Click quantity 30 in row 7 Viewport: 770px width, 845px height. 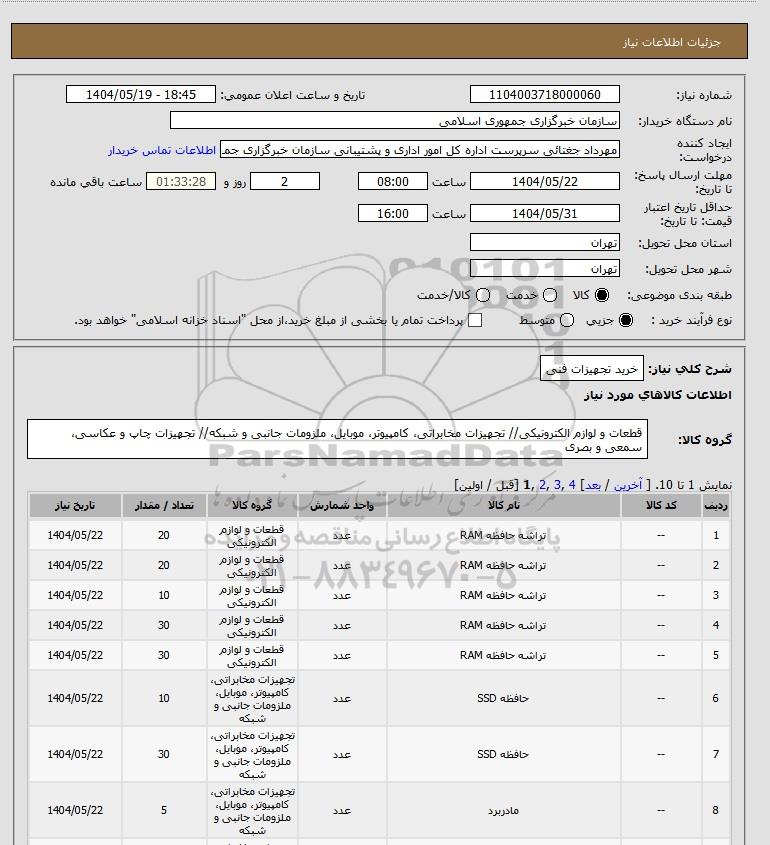click(164, 754)
